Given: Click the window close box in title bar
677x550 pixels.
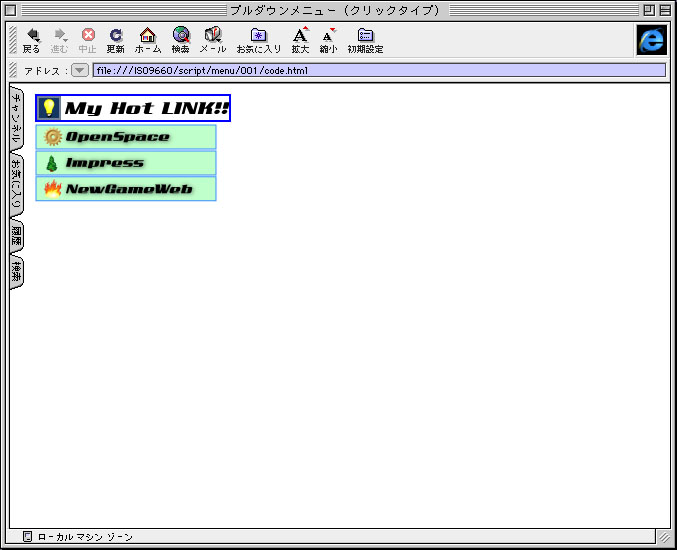Looking at the screenshot, I should point(11,10).
